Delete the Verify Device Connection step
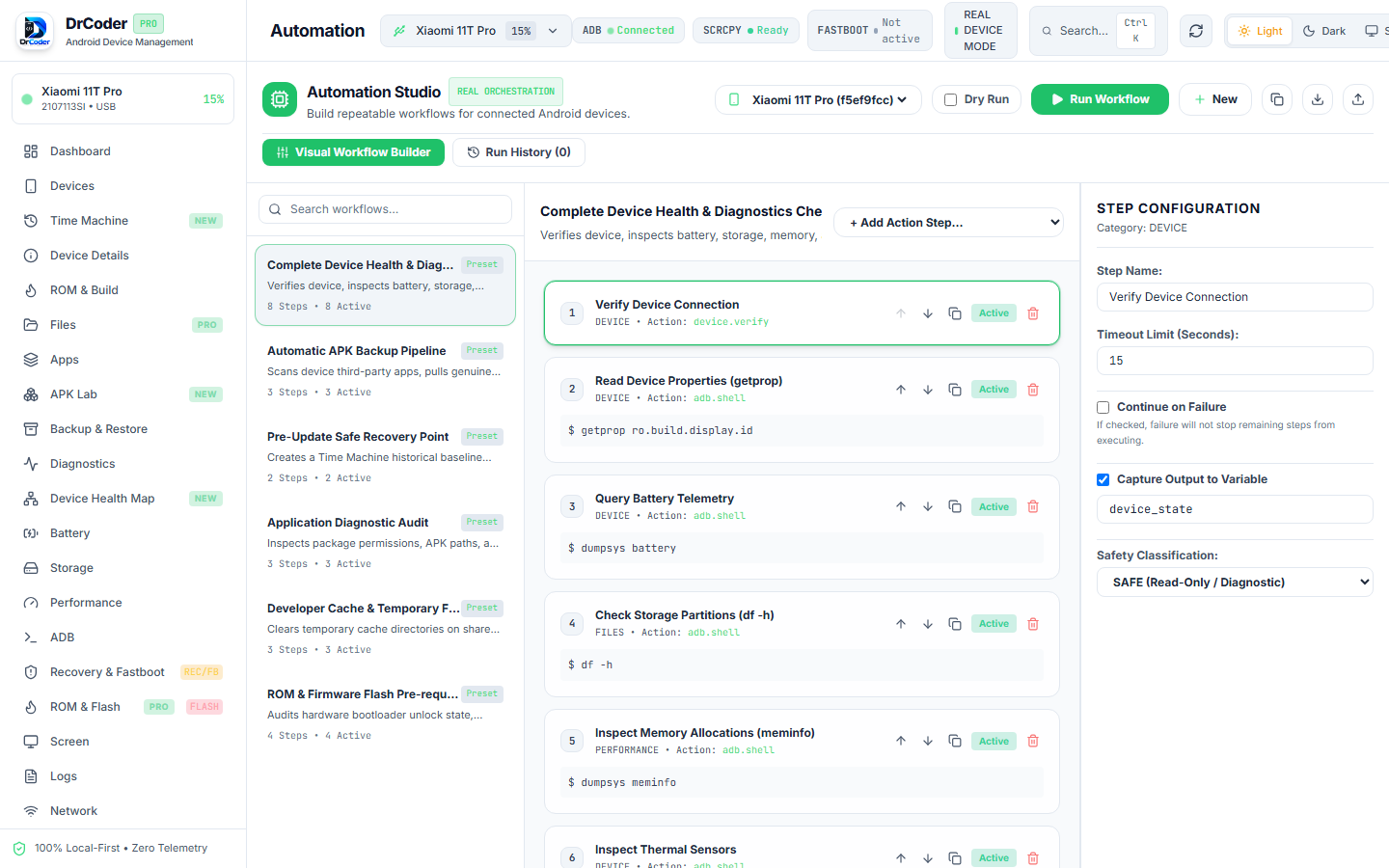 point(1033,313)
